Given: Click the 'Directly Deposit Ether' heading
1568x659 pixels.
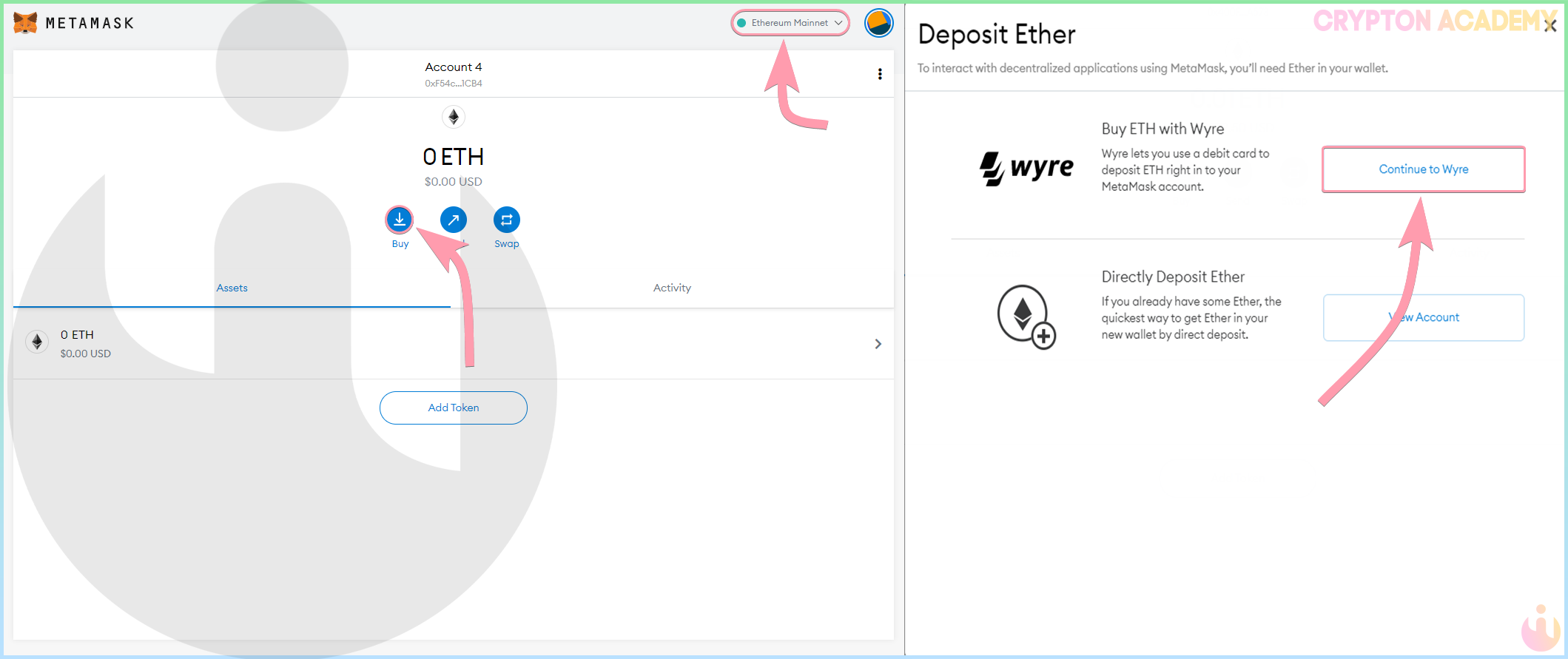Looking at the screenshot, I should pyautogui.click(x=1173, y=277).
